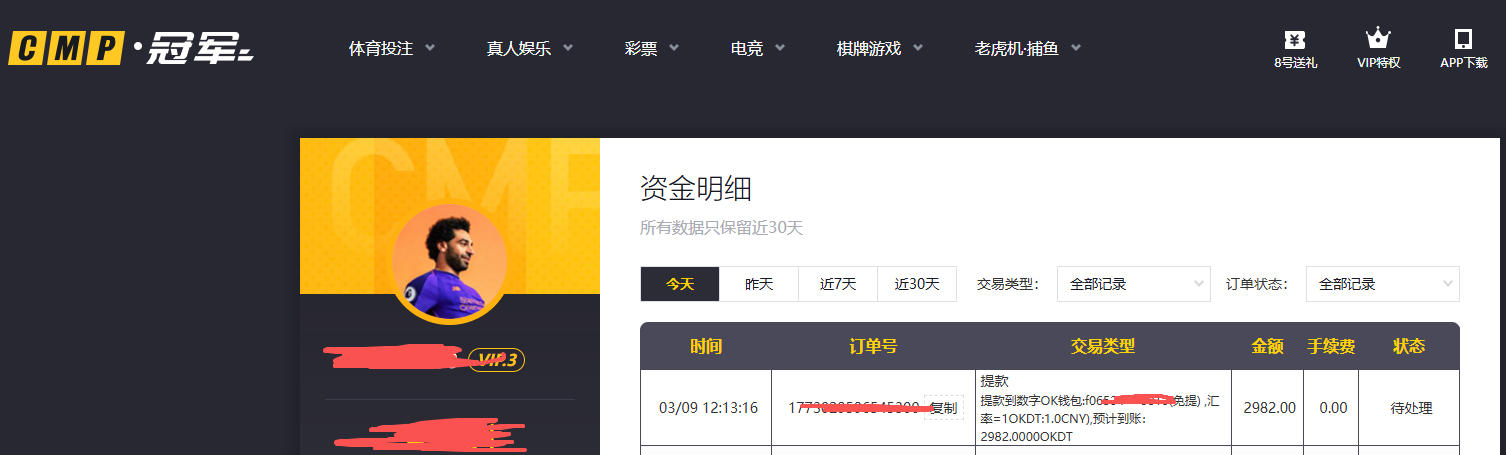This screenshot has height=455, width=1506.
Task: Open the 彩票 dropdown menu
Action: pyautogui.click(x=651, y=48)
